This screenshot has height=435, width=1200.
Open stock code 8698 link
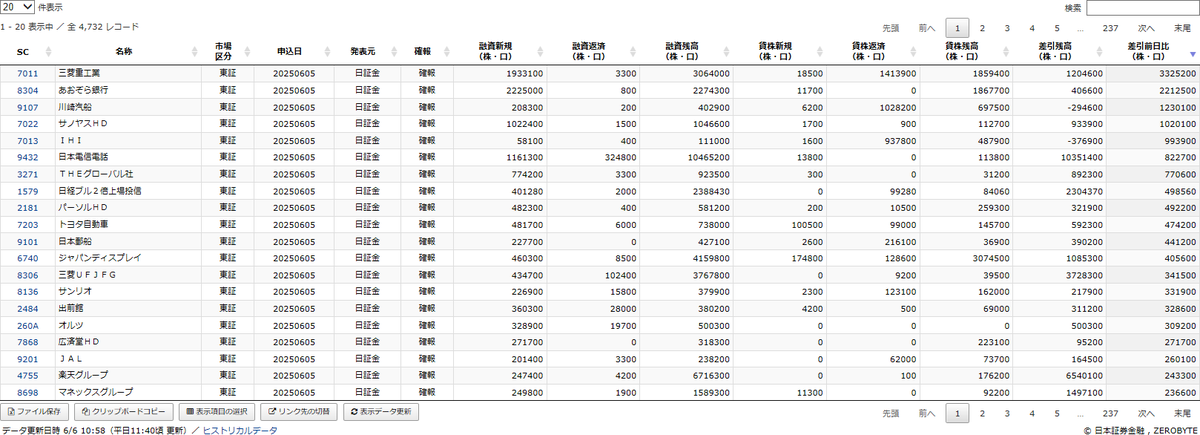(27, 393)
